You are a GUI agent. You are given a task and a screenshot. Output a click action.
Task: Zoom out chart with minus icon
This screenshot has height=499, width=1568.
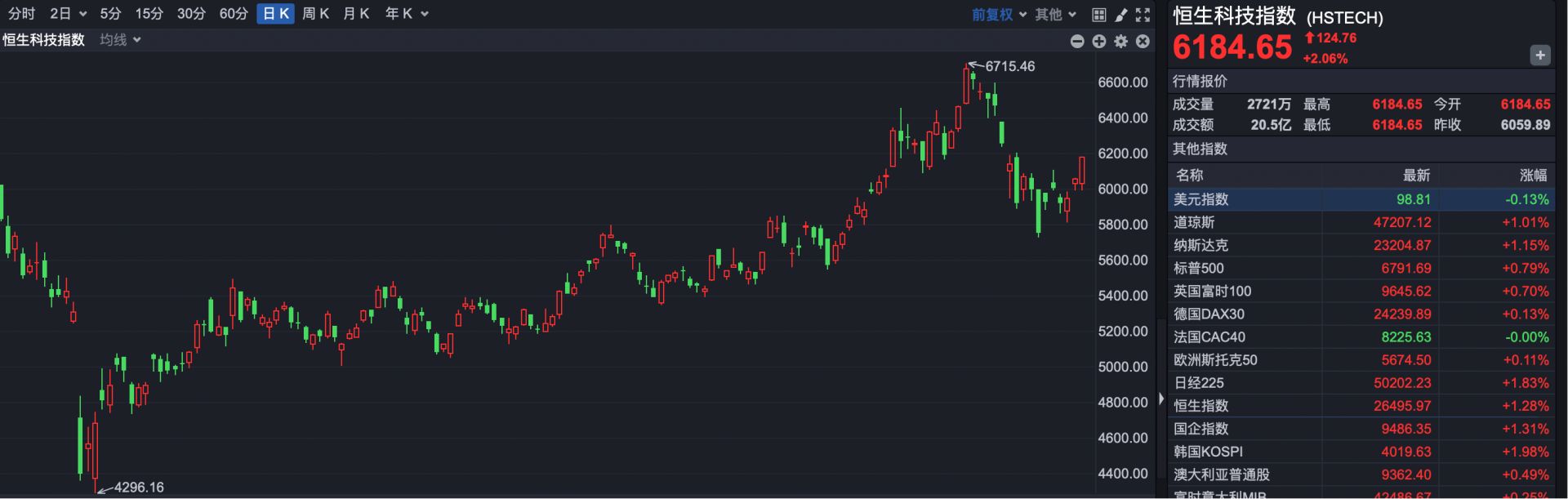click(1077, 41)
